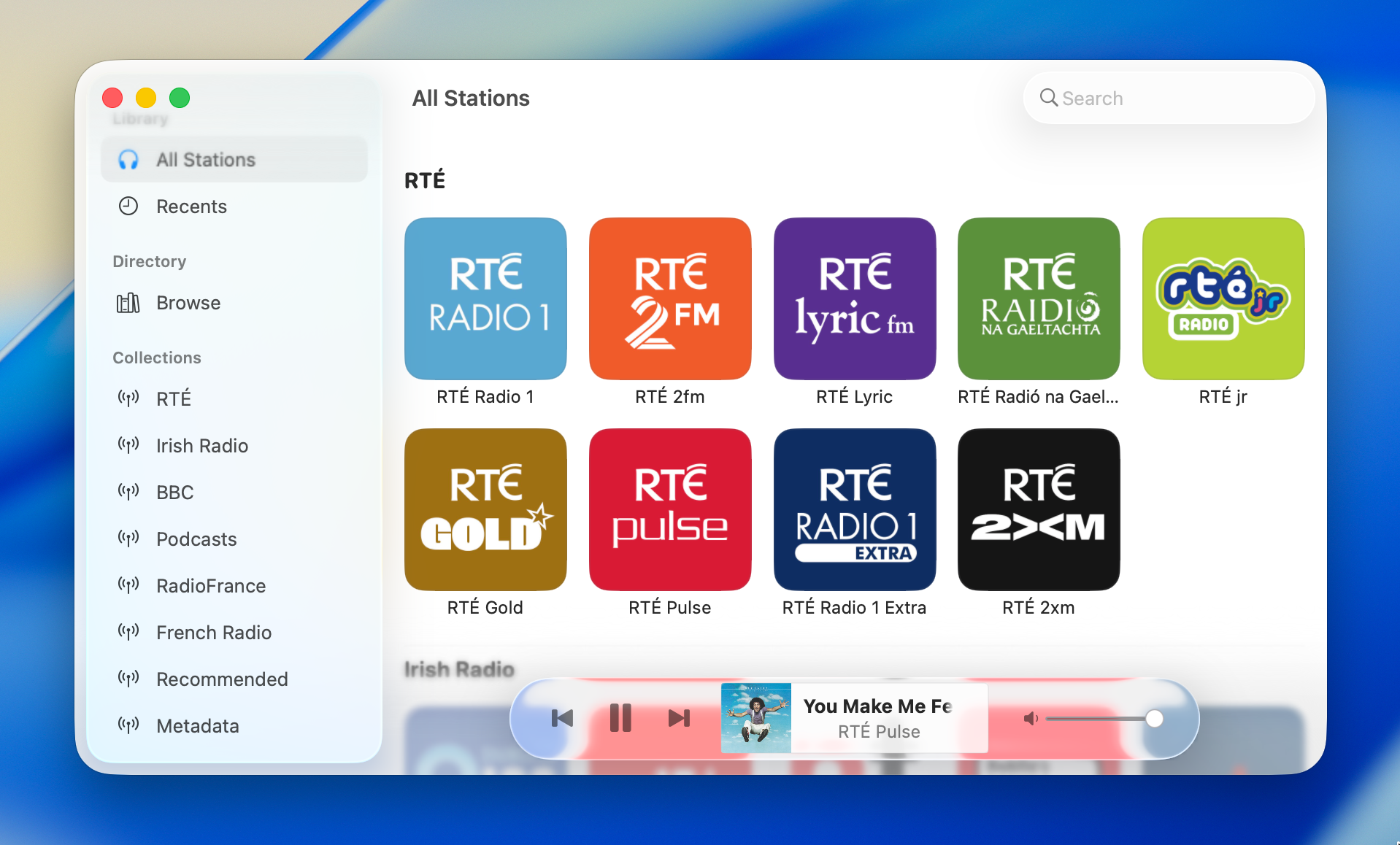Image resolution: width=1400 pixels, height=845 pixels.
Task: Select All Stations in the sidebar
Action: (x=234, y=160)
